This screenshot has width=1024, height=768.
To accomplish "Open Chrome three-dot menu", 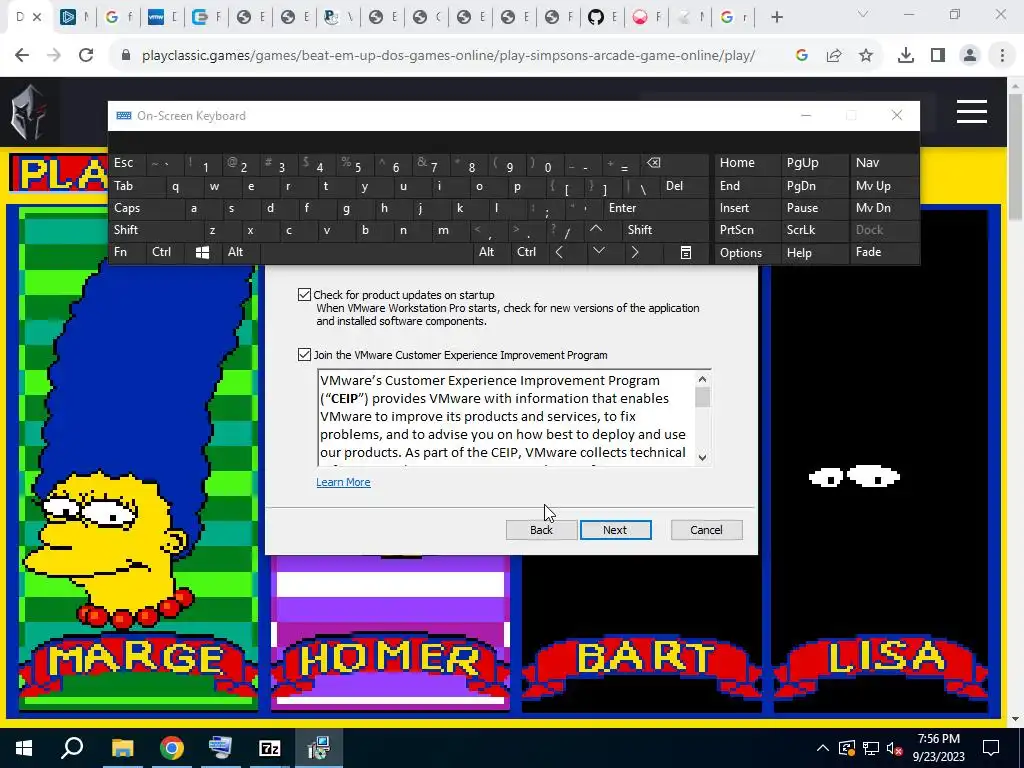I will pos(1002,56).
